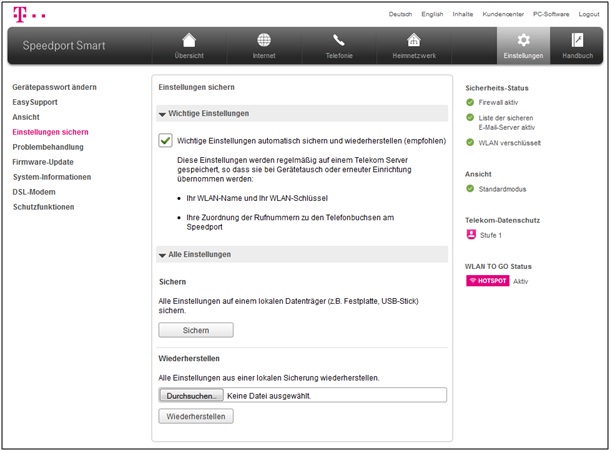Open the Heimnetzwerk house icon
Screen dimensions: 611x451
point(414,40)
